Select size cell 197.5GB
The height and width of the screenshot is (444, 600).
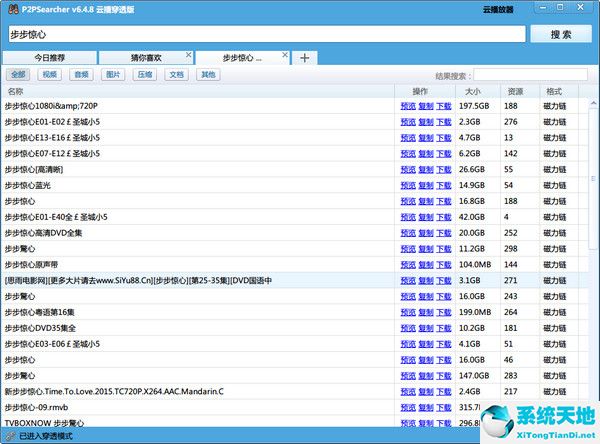[x=474, y=106]
